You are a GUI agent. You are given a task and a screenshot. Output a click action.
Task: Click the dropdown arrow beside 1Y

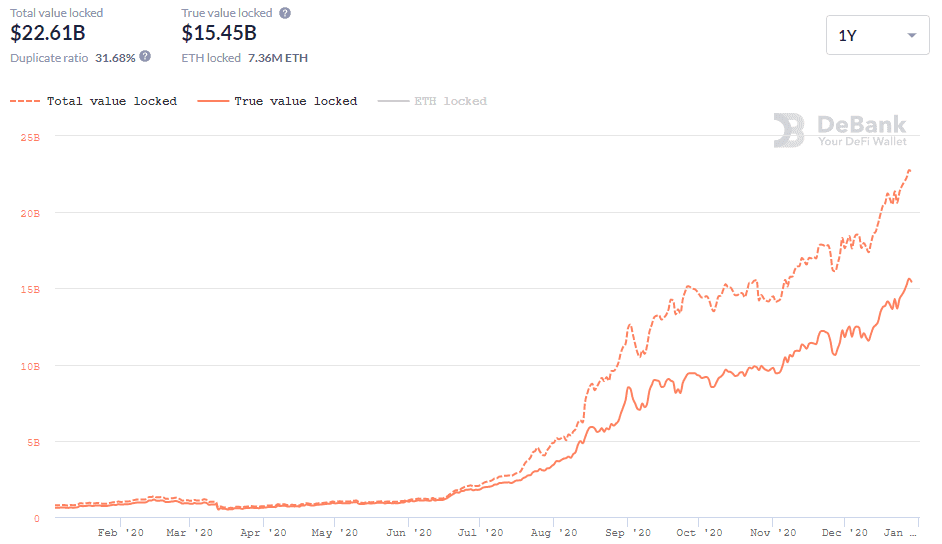911,35
